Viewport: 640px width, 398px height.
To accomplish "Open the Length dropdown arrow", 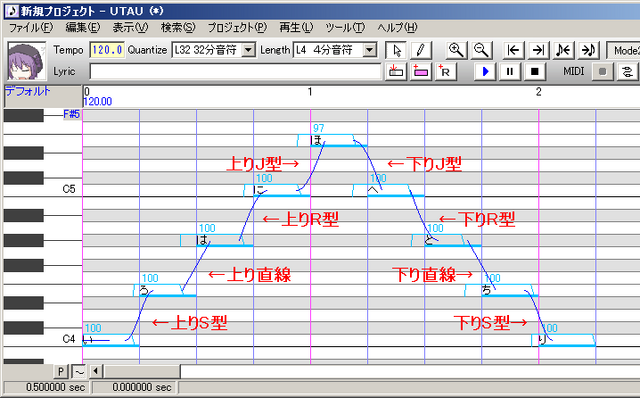I will coord(369,50).
